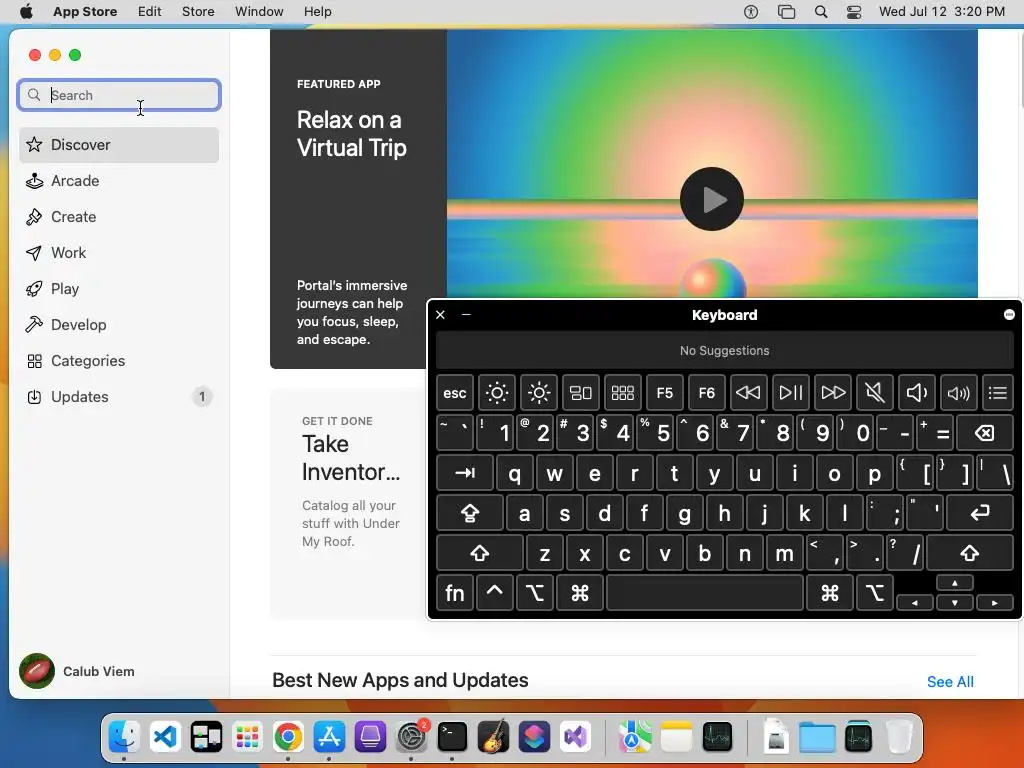Toggle the right command key
1024x768 pixels.
(x=830, y=593)
